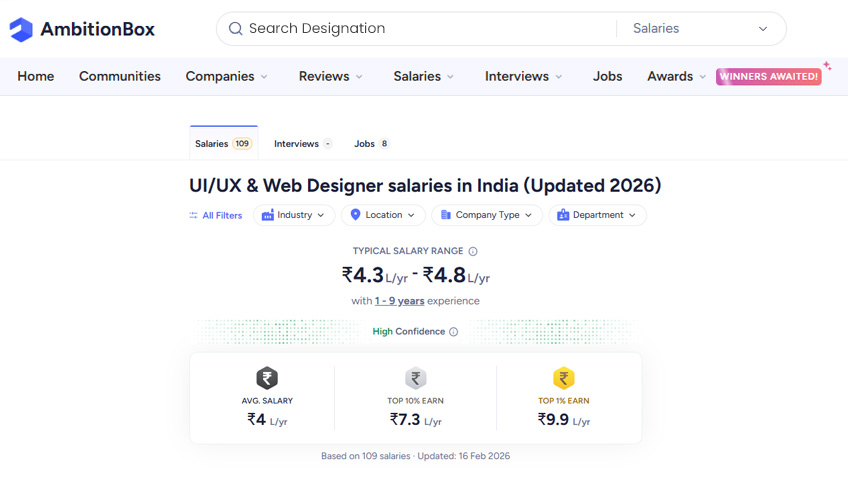Click the ₹7.3 L/yr top 10% value
The width and height of the screenshot is (848, 477).
pos(415,420)
